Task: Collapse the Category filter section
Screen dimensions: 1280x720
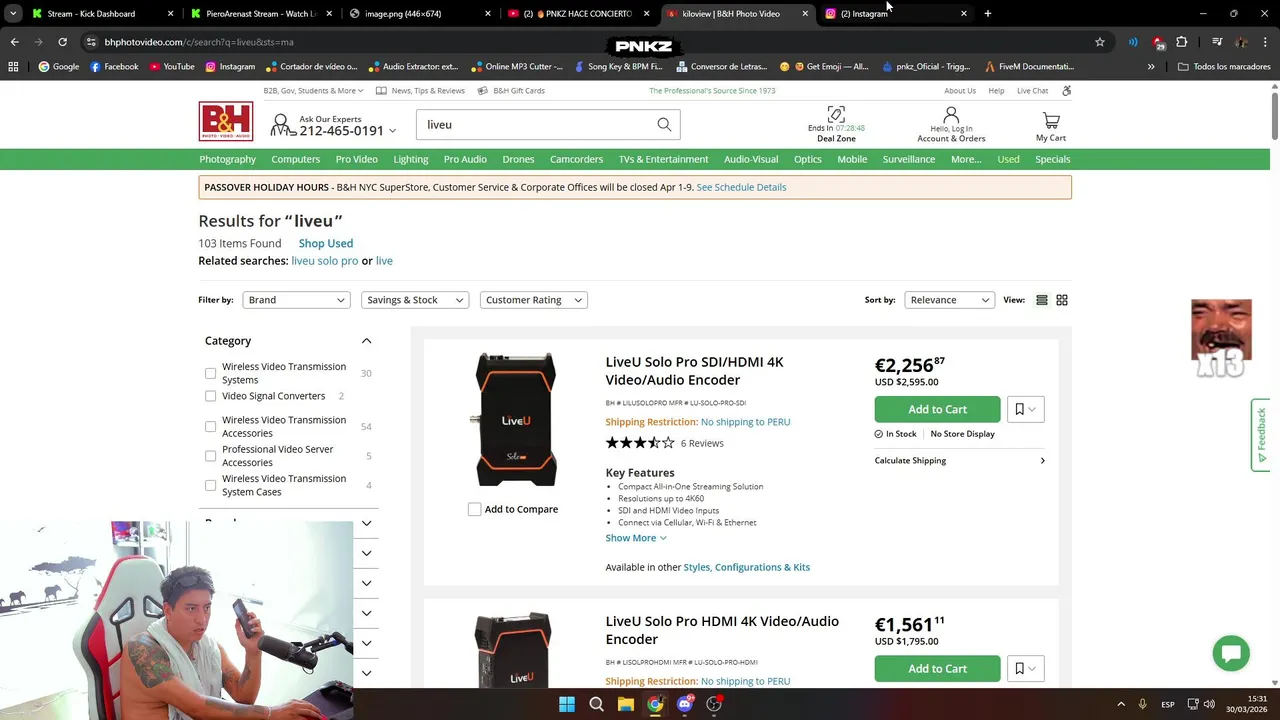Action: tap(366, 341)
